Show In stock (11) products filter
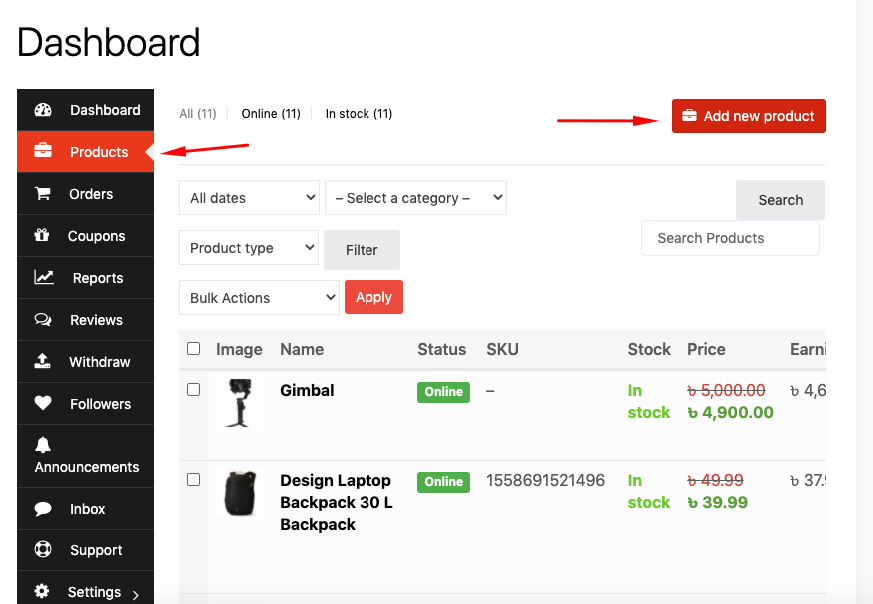873x604 pixels. (359, 114)
